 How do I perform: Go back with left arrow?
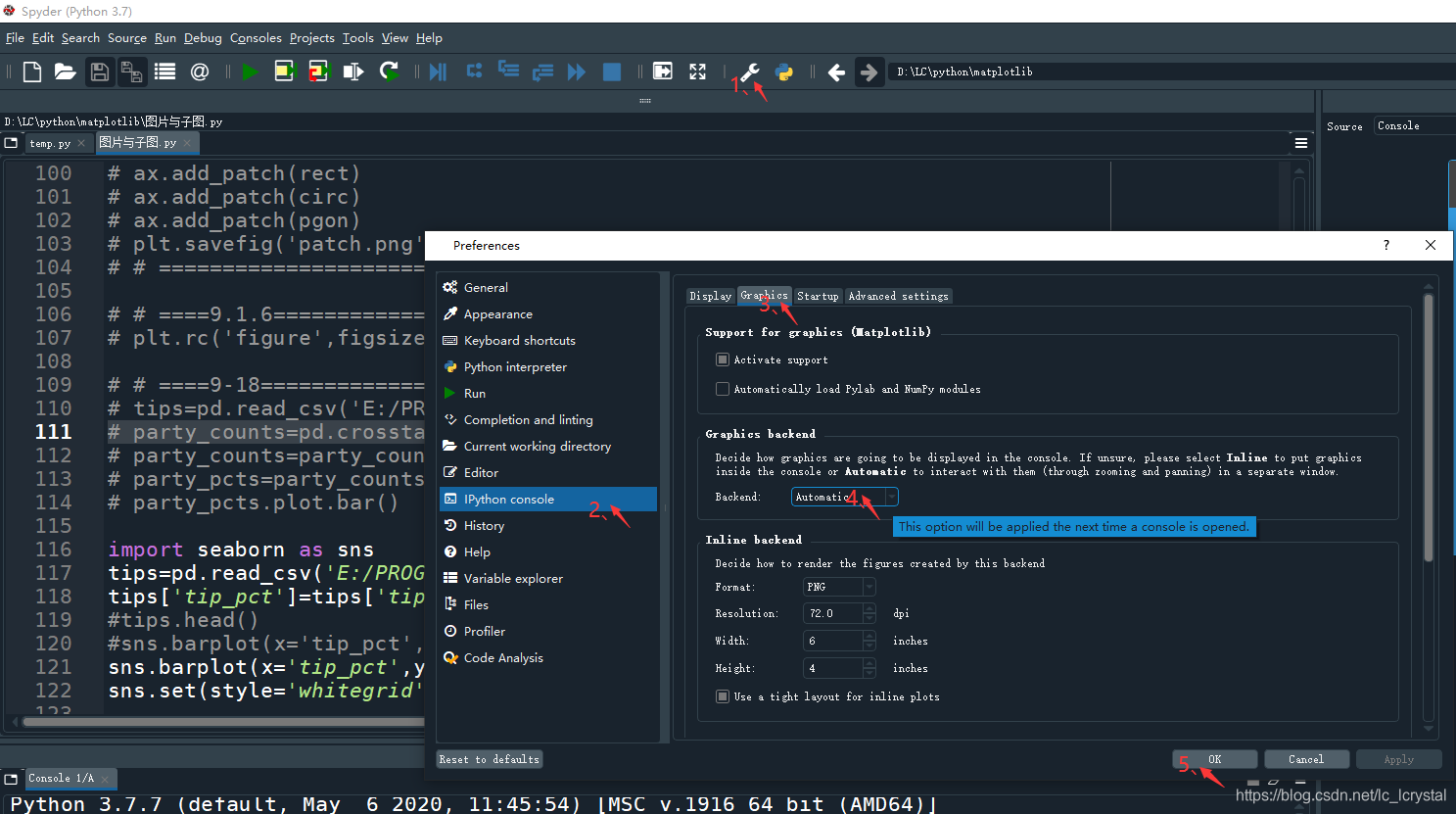[836, 72]
